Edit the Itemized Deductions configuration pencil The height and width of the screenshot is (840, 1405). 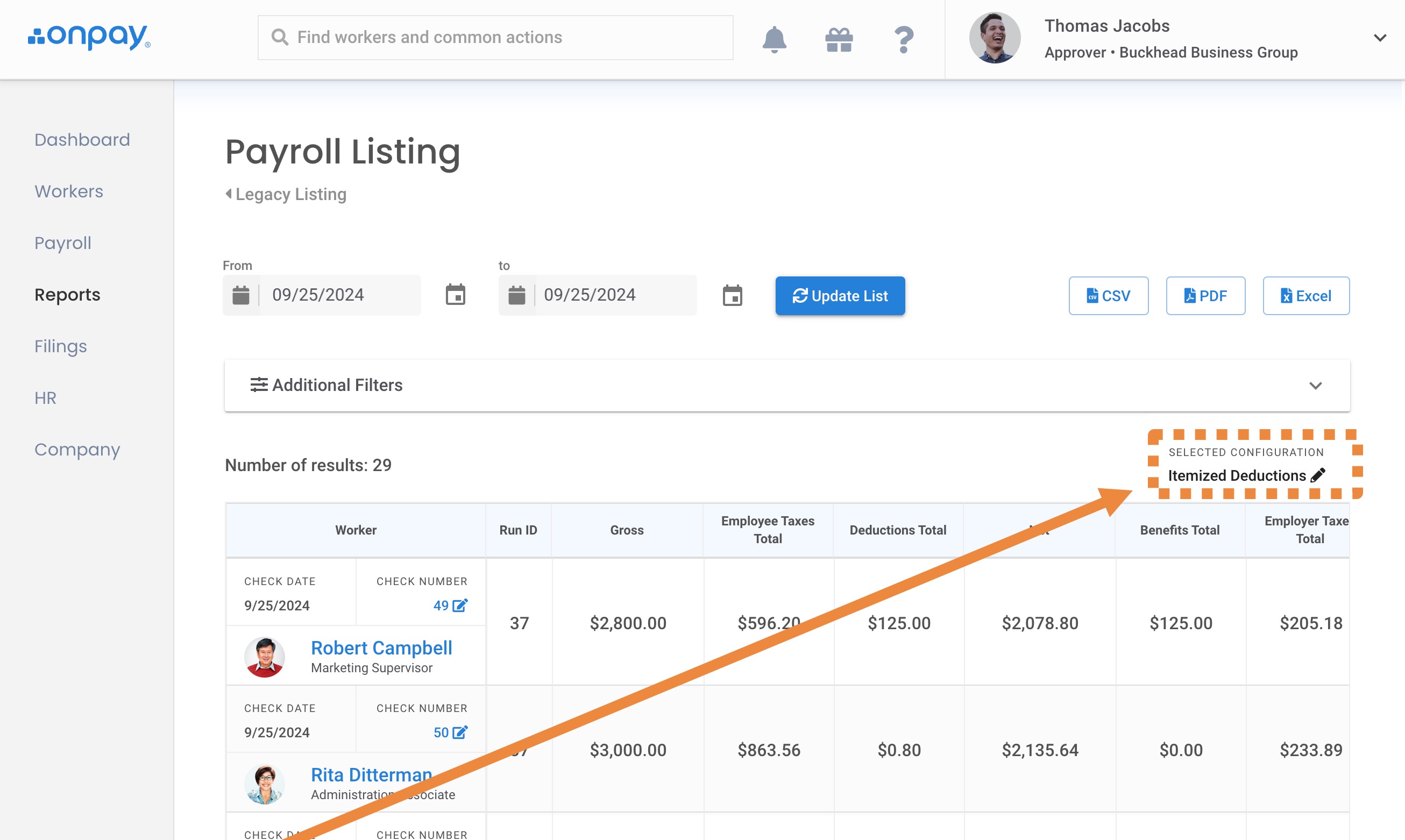click(1318, 475)
